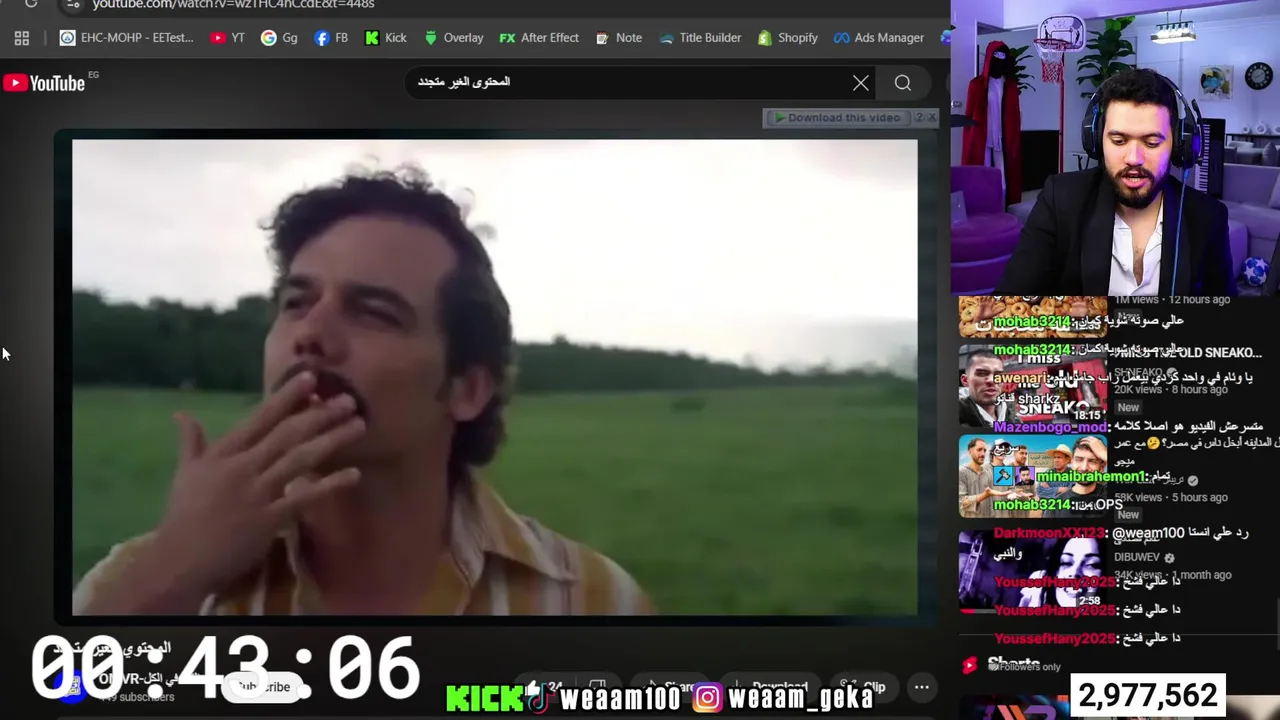Open the DIBUWEV video thumbnail lasting 2:58
This screenshot has width=1280, height=720.
[1033, 569]
